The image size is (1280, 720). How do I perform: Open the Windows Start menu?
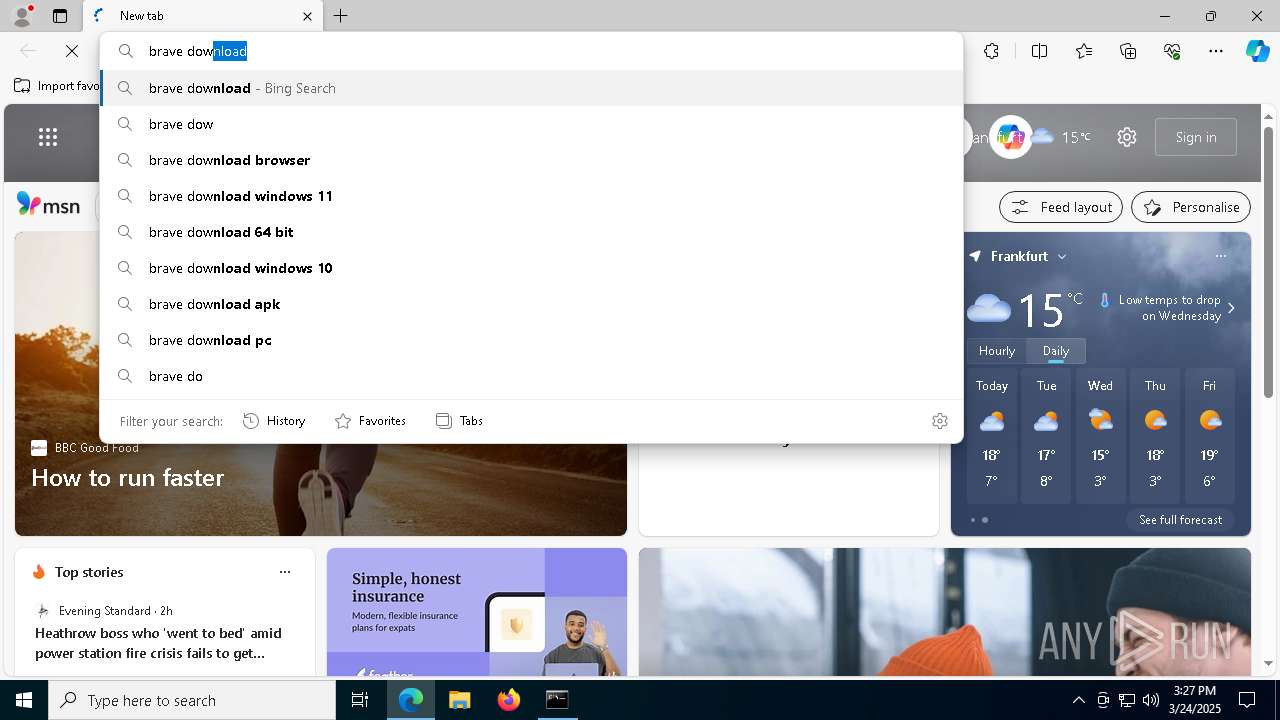coord(24,700)
